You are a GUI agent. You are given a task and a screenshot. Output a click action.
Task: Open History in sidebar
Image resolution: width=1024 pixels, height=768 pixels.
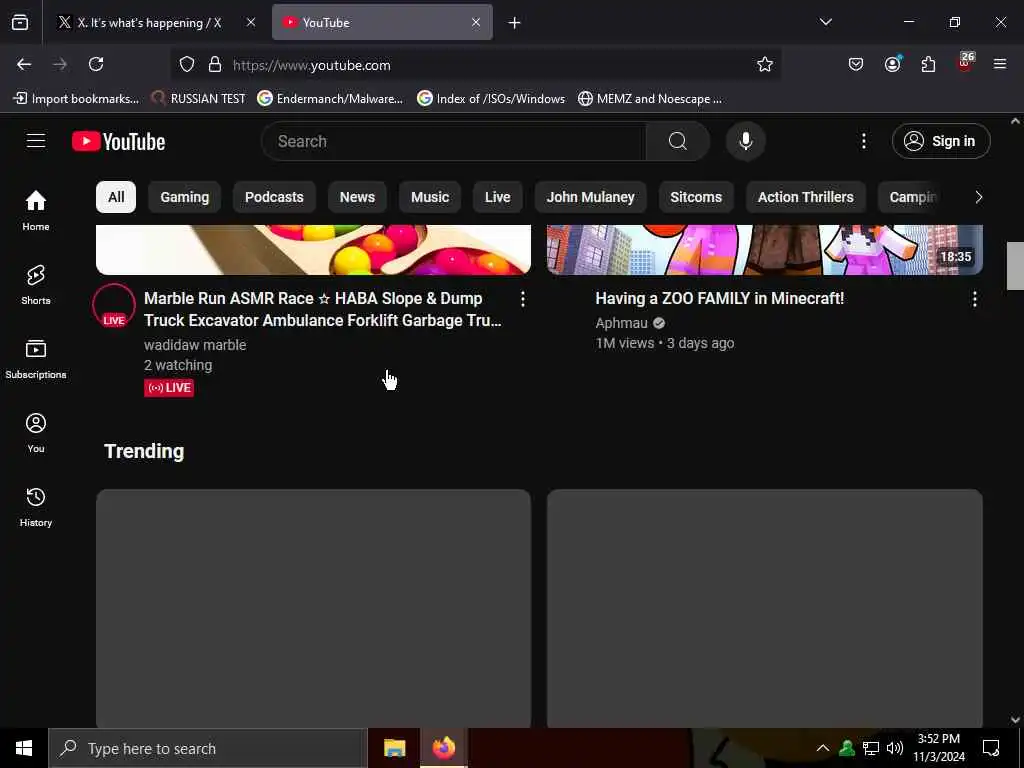click(36, 507)
